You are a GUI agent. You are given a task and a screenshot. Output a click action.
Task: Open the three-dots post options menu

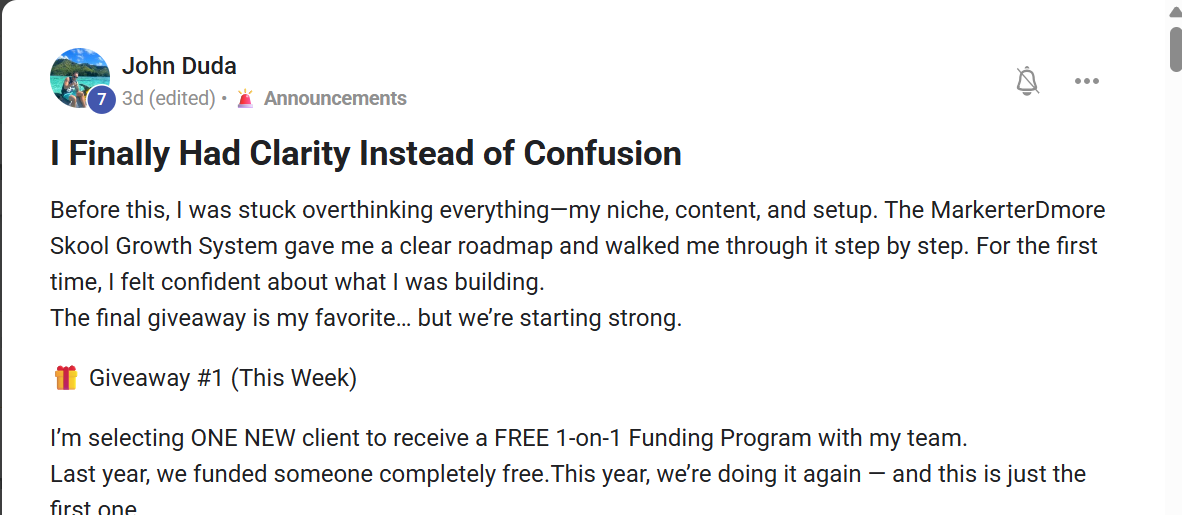click(1087, 81)
